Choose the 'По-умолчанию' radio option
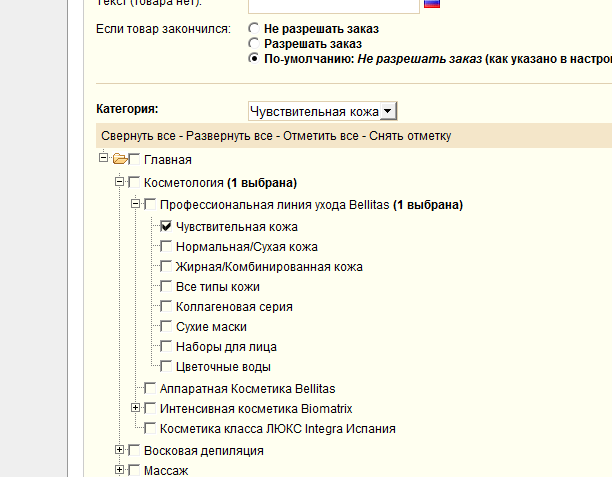 pyautogui.click(x=254, y=60)
